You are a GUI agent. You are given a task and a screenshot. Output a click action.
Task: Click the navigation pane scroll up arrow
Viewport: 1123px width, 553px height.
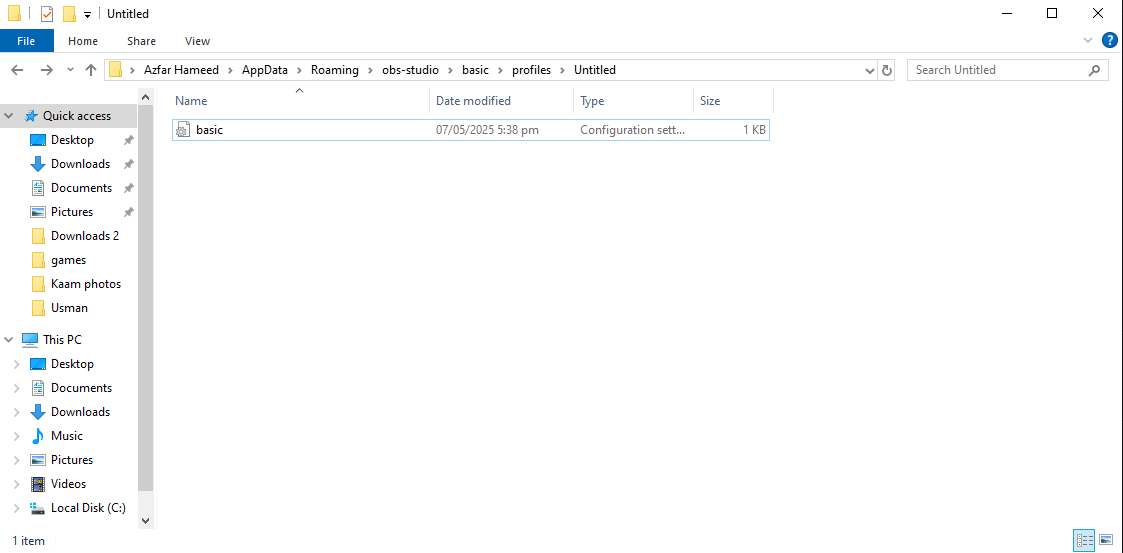tap(145, 96)
